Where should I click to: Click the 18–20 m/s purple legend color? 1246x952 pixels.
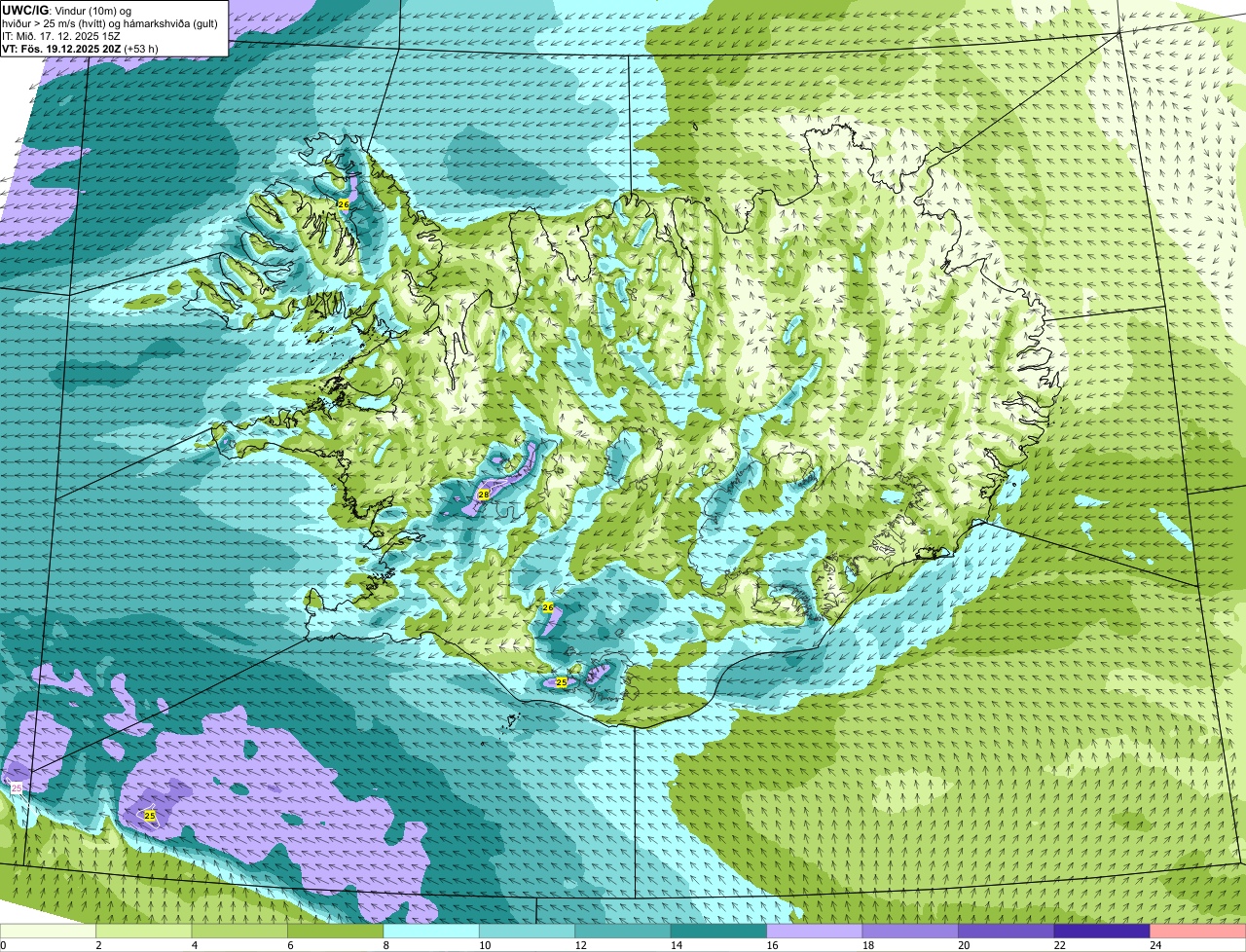coord(911,932)
